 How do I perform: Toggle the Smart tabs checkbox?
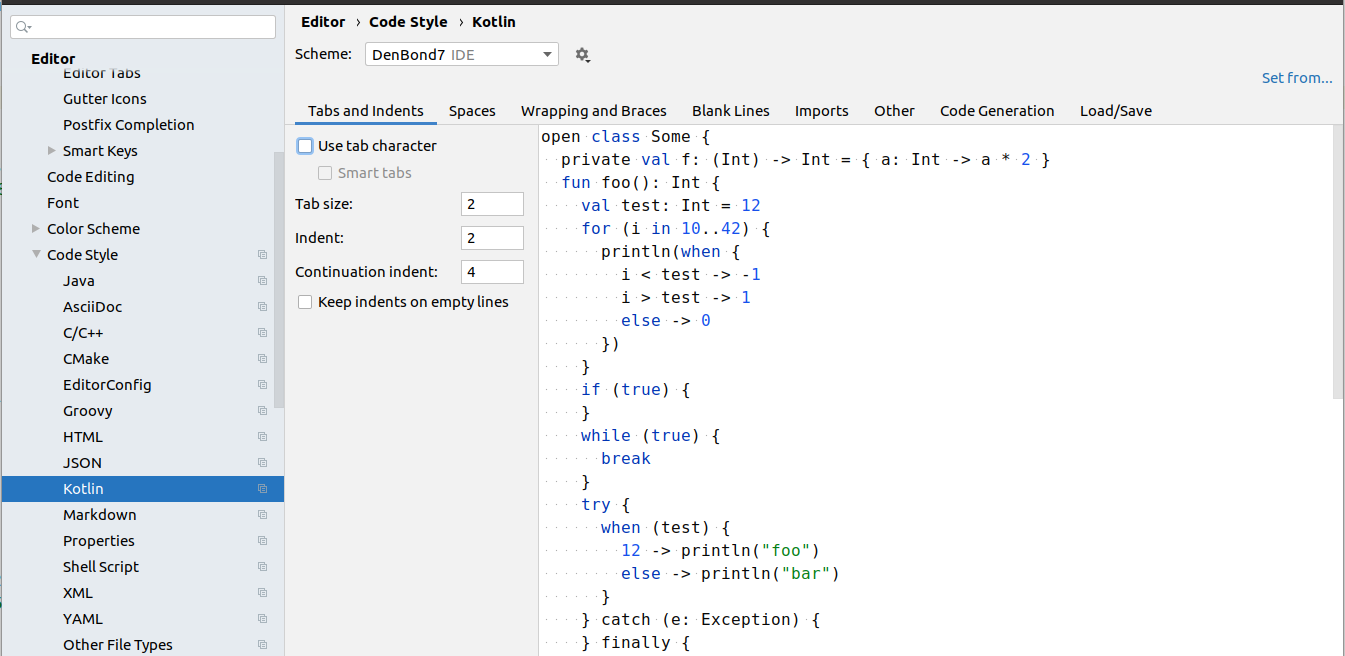325,173
